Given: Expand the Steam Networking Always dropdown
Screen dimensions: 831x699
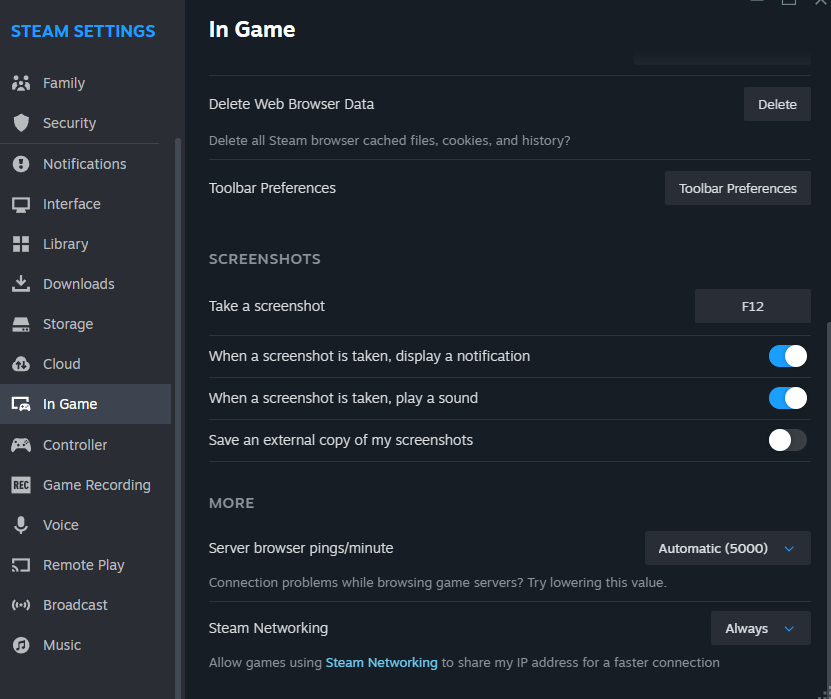Looking at the screenshot, I should click(761, 628).
